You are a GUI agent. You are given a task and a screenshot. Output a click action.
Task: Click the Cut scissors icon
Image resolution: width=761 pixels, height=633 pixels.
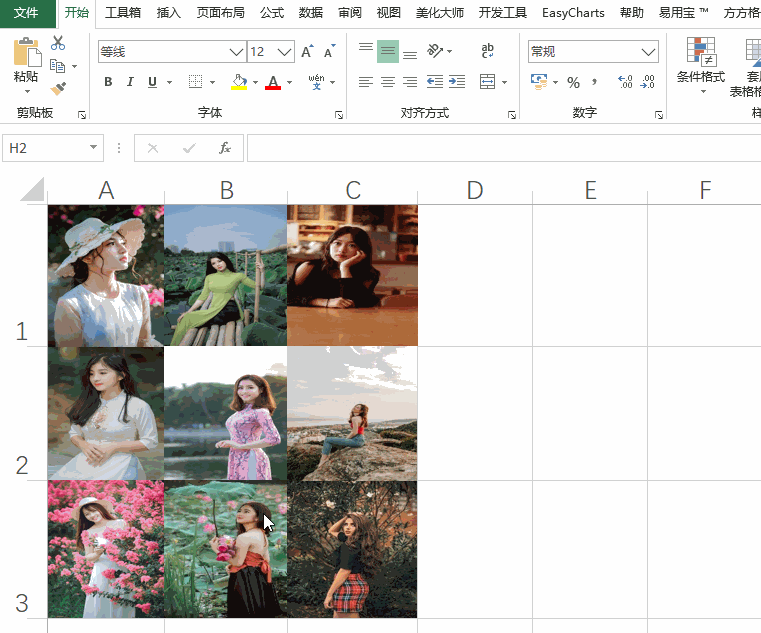(x=58, y=43)
